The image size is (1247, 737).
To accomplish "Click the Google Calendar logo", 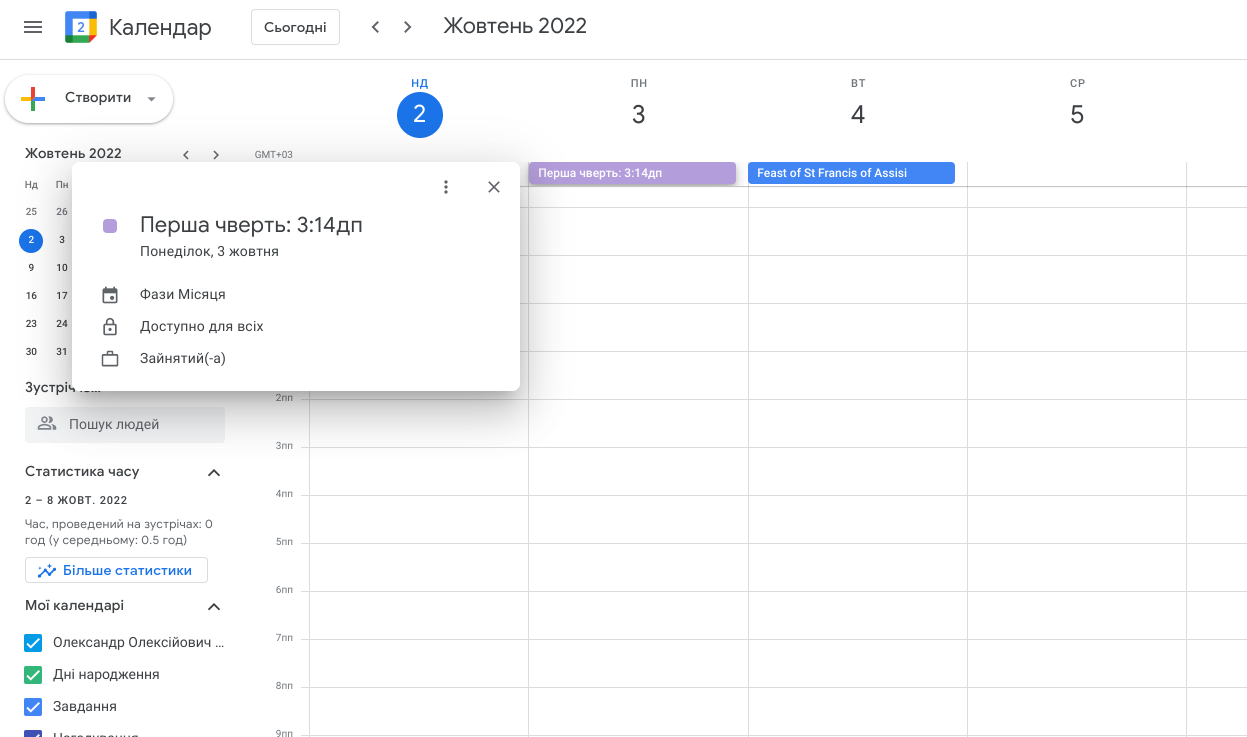I will [80, 27].
